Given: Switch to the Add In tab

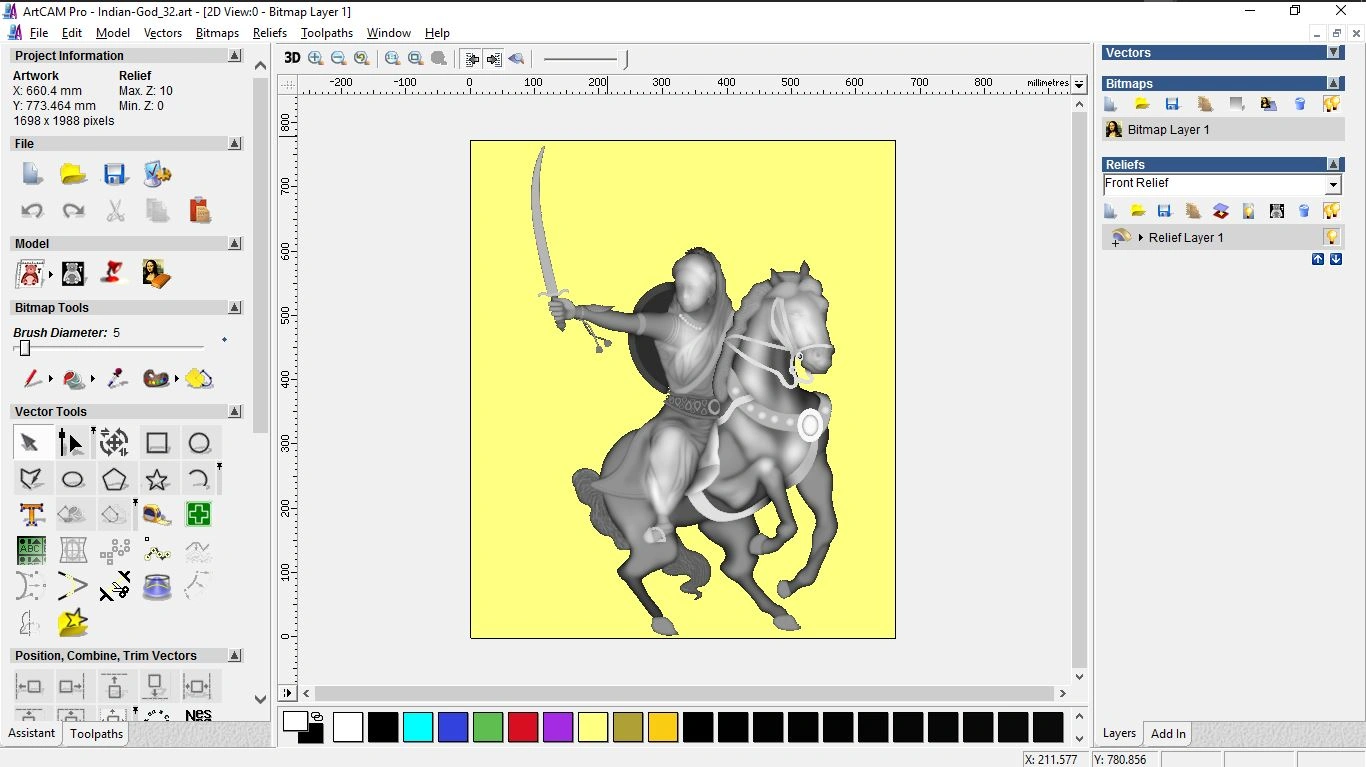Looking at the screenshot, I should (x=1167, y=733).
